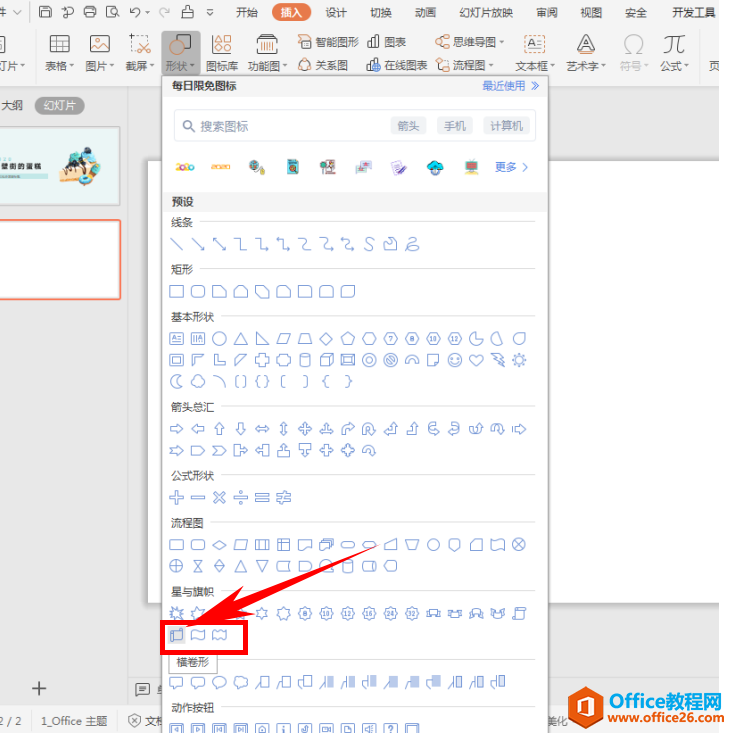This screenshot has width=731, height=735.
Task: Click the 更多 more icons link
Action: [512, 167]
